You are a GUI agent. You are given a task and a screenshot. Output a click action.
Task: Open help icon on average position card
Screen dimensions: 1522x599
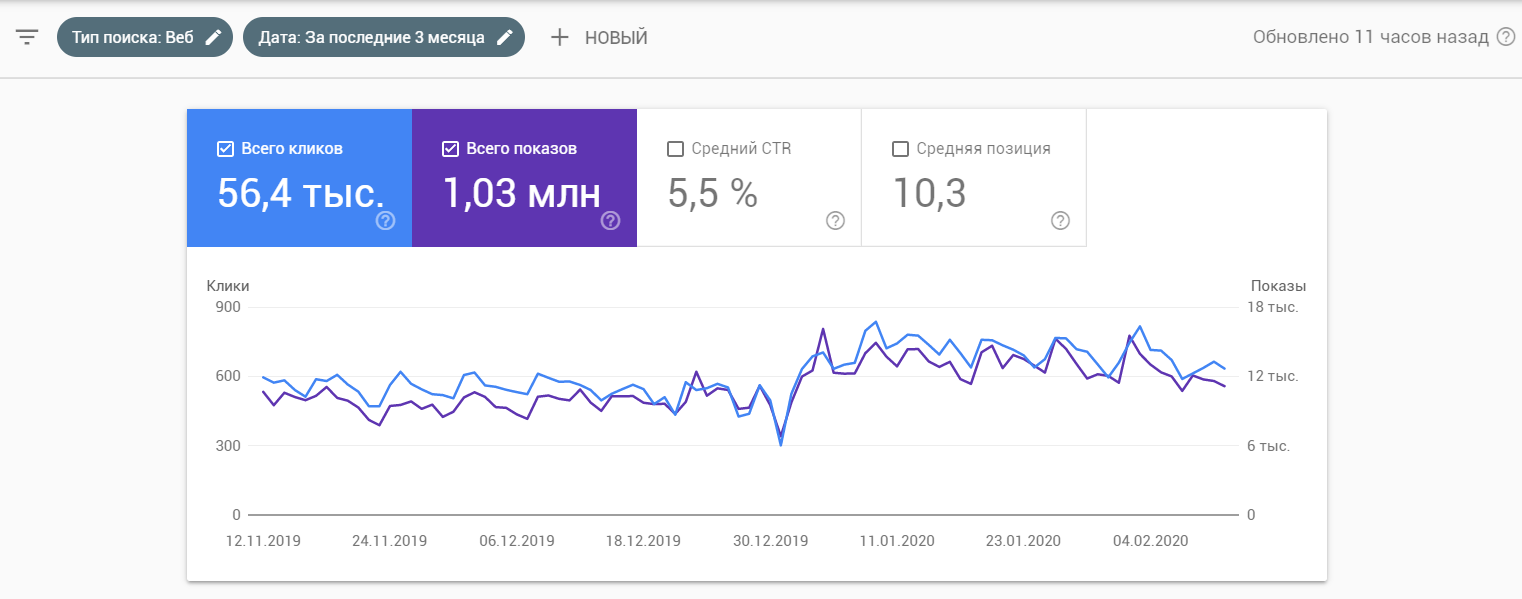coord(1061,221)
